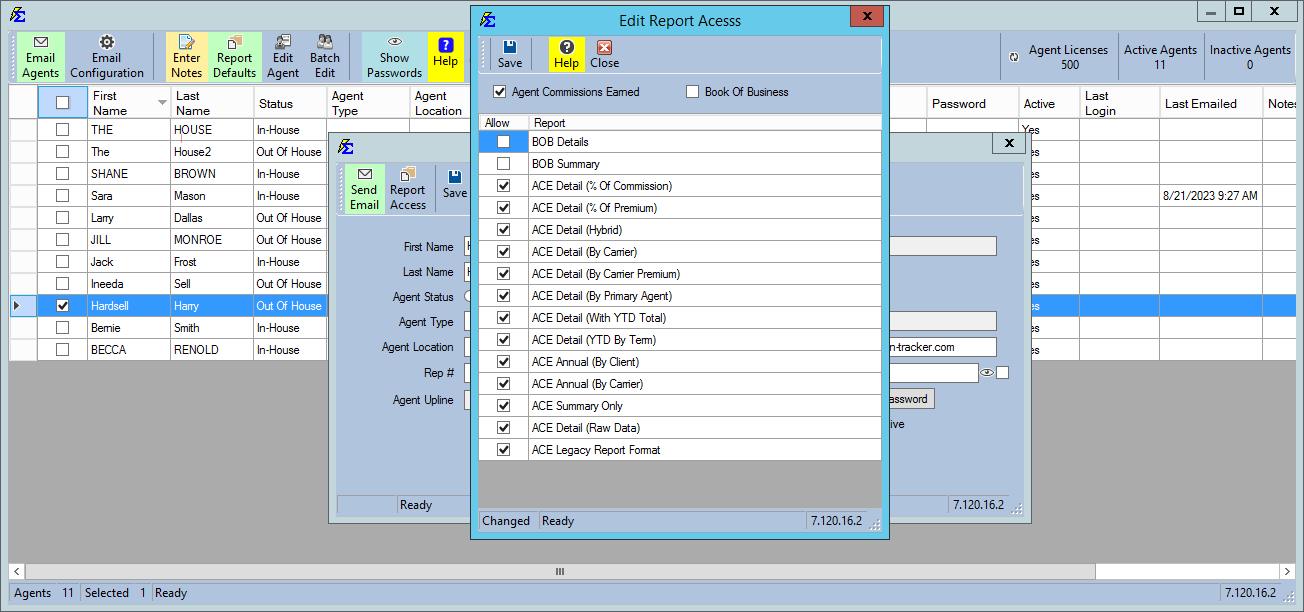Click Send Email in agent dialog
The image size is (1304, 612).
pos(364,189)
